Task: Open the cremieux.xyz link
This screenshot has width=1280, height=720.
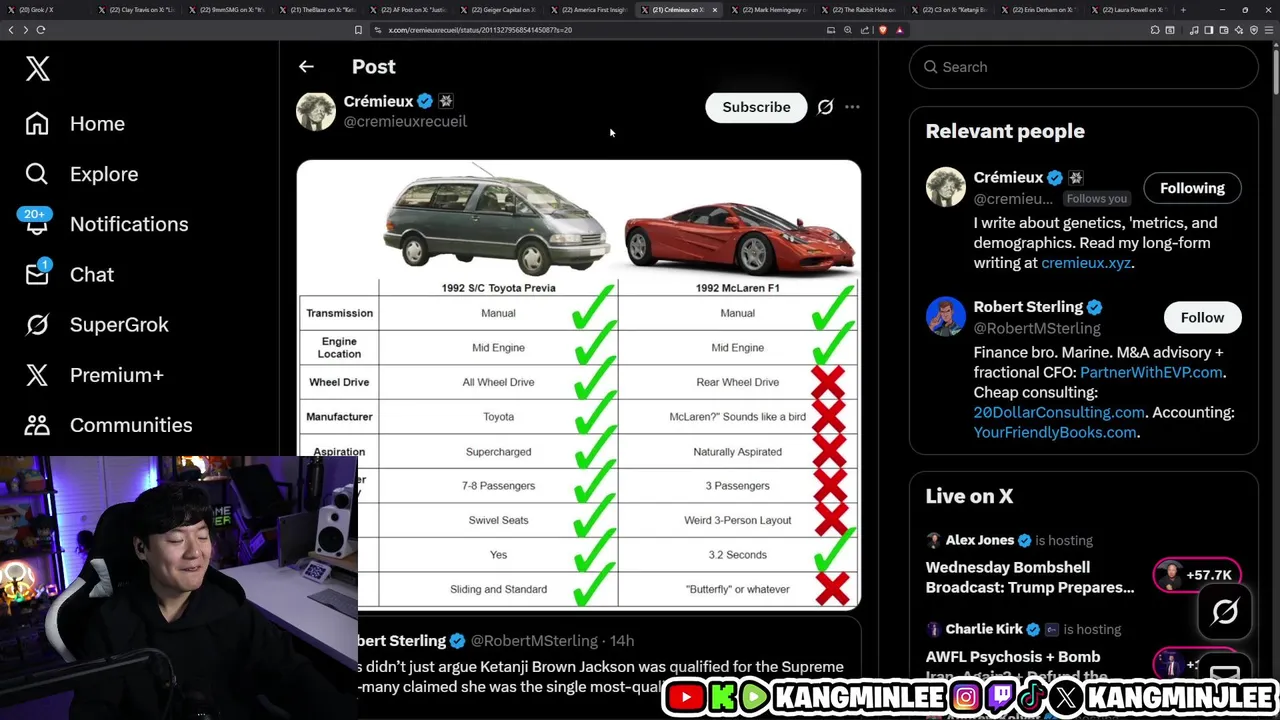Action: [x=1086, y=263]
